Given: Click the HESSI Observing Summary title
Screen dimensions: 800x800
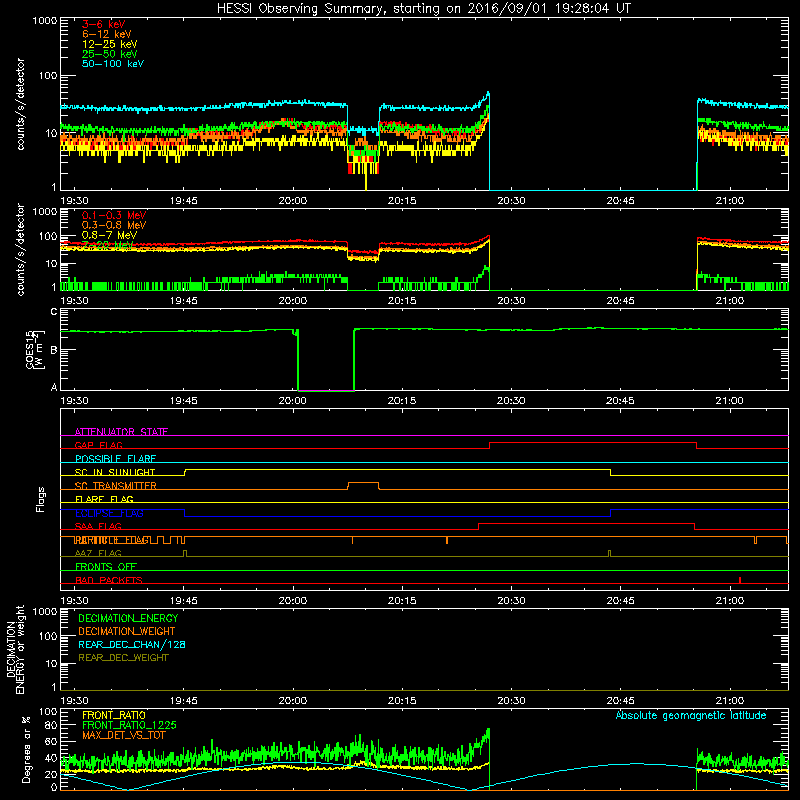Looking at the screenshot, I should [x=423, y=8].
